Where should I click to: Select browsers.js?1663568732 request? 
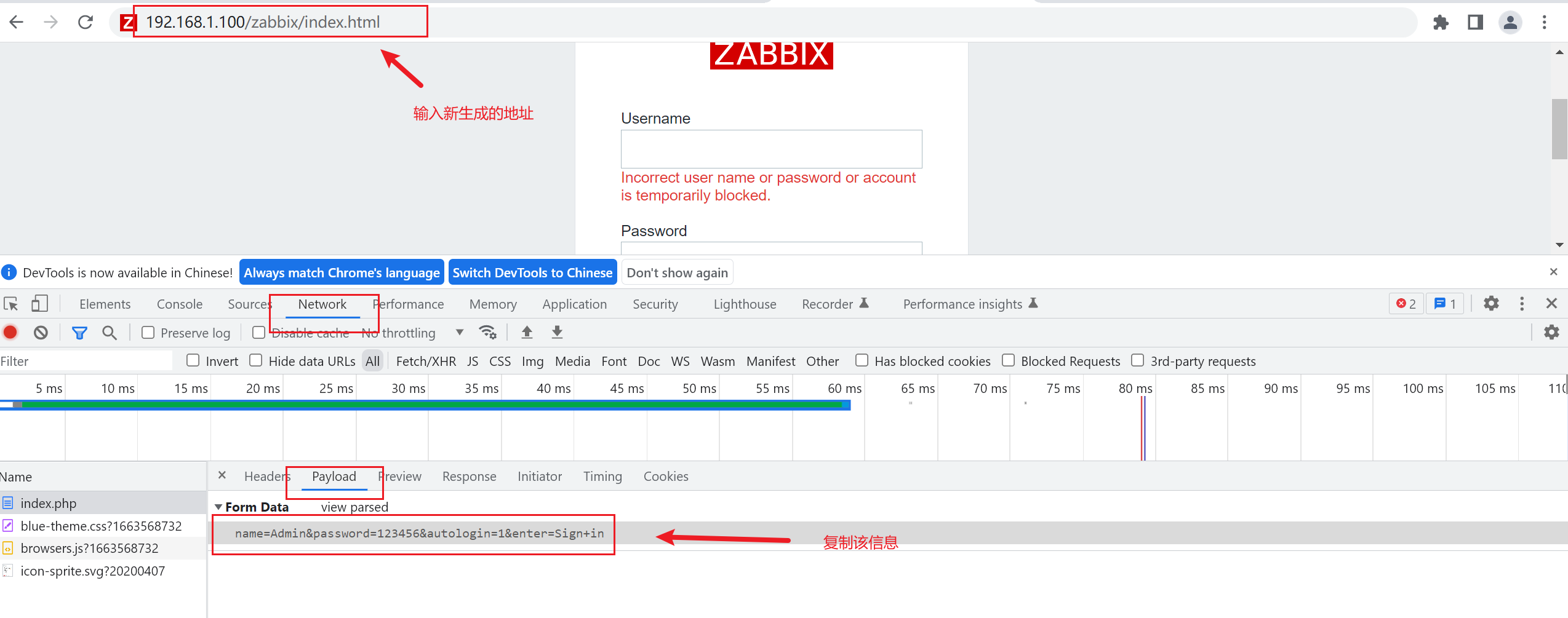[103, 548]
